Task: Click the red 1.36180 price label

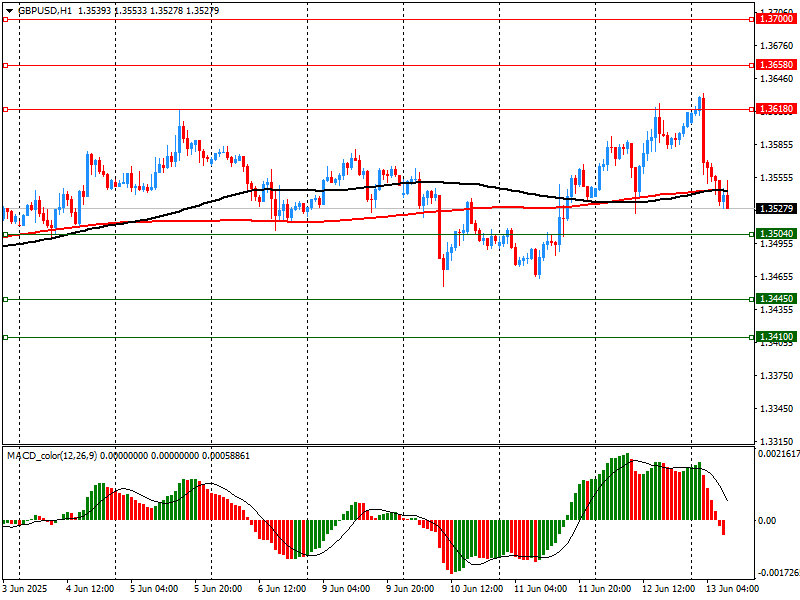Action: [776, 109]
